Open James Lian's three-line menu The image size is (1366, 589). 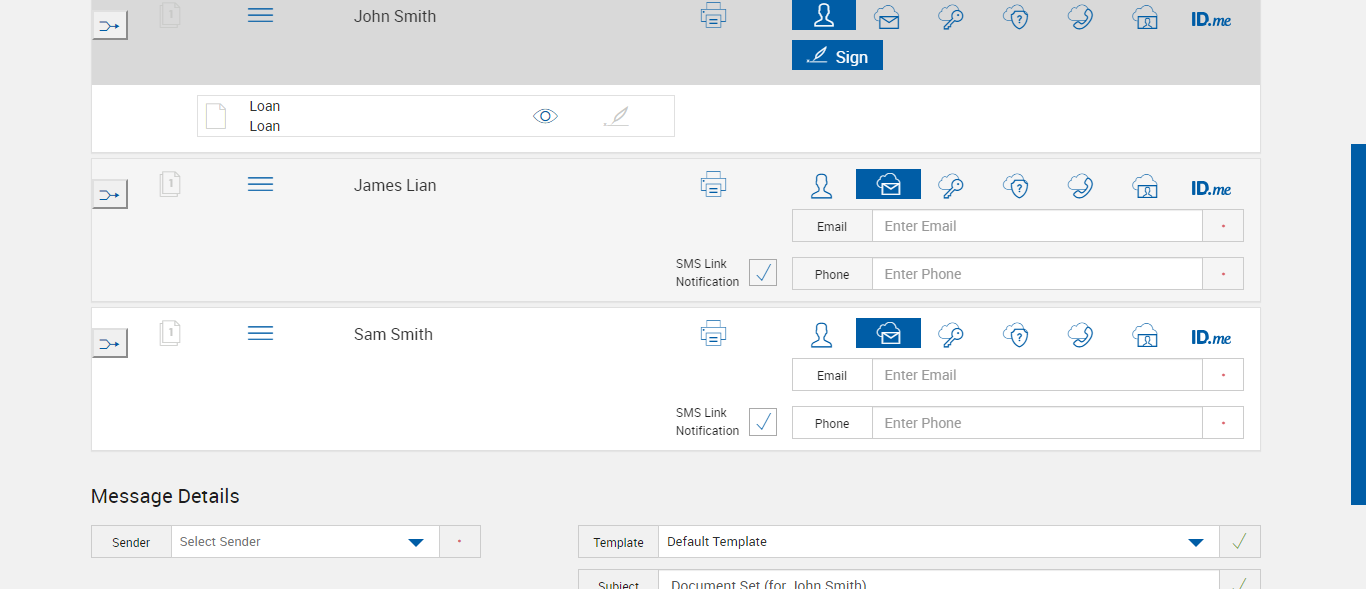[260, 184]
